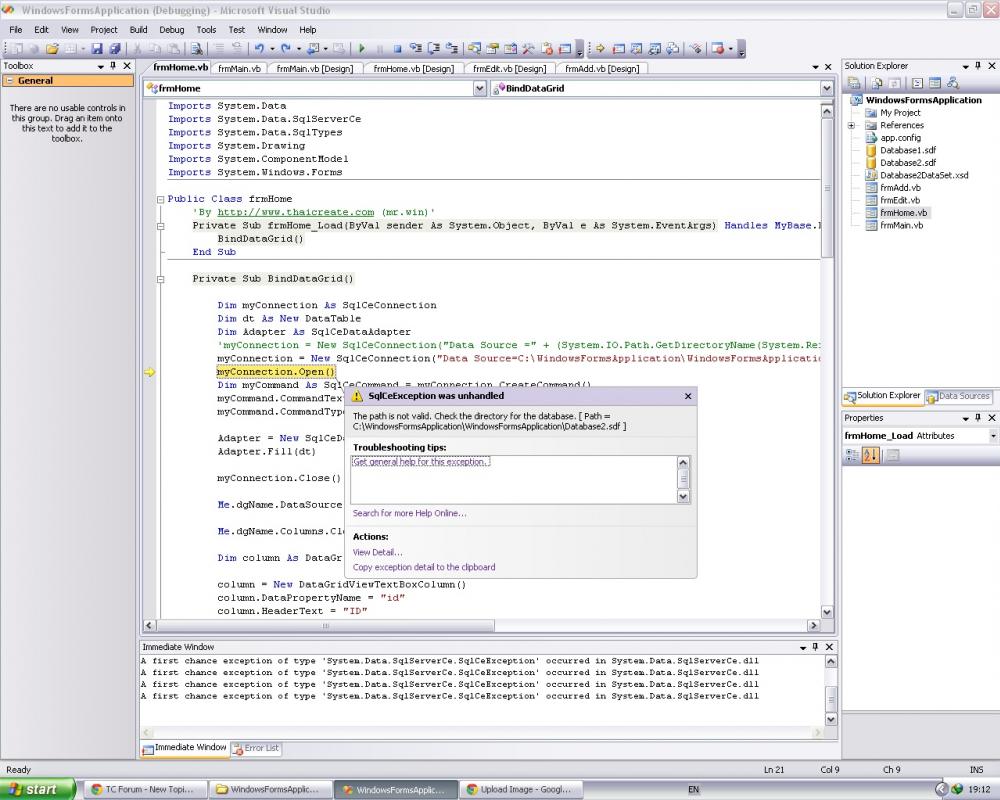Click Show All Files in Solution Explorer toolbar
Viewport: 1000px width, 800px height.
click(877, 83)
